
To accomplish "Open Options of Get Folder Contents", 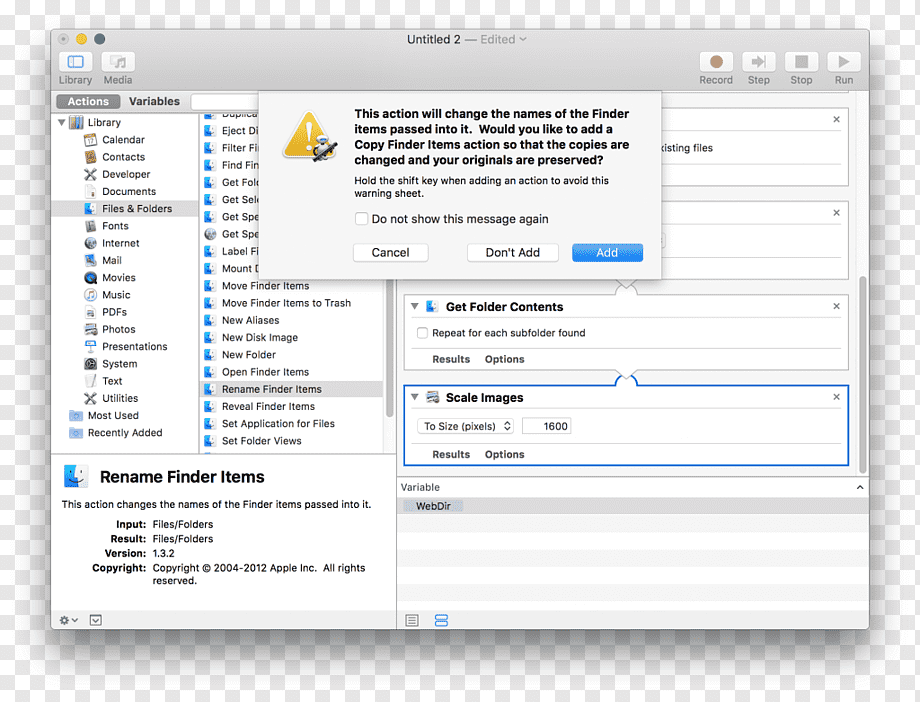I will [x=504, y=359].
